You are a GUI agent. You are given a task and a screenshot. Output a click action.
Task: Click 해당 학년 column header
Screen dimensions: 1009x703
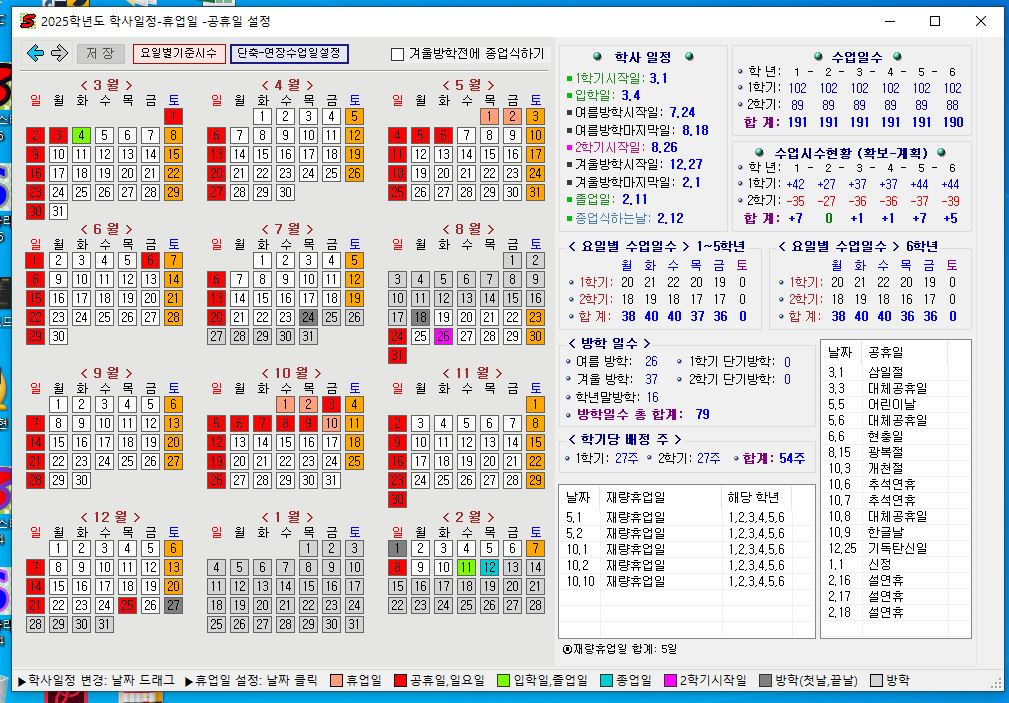(756, 497)
